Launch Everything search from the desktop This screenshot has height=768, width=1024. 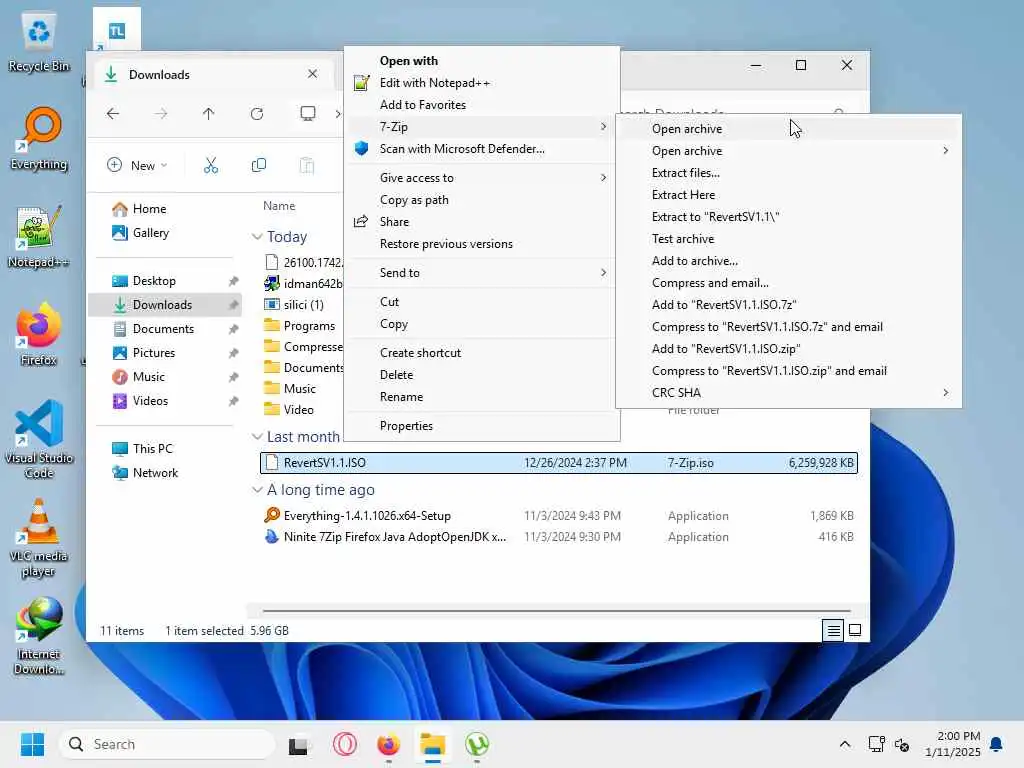[x=39, y=139]
